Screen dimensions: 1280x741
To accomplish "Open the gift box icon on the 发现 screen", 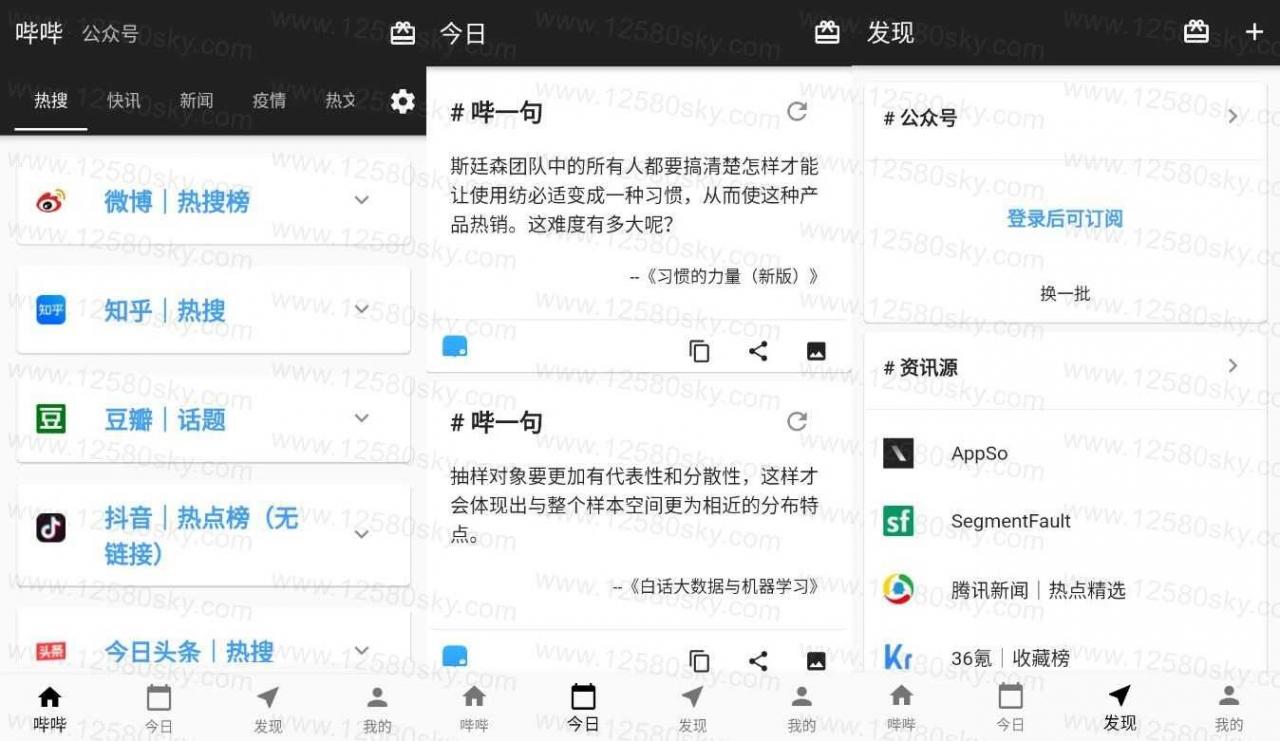I will (x=1196, y=32).
